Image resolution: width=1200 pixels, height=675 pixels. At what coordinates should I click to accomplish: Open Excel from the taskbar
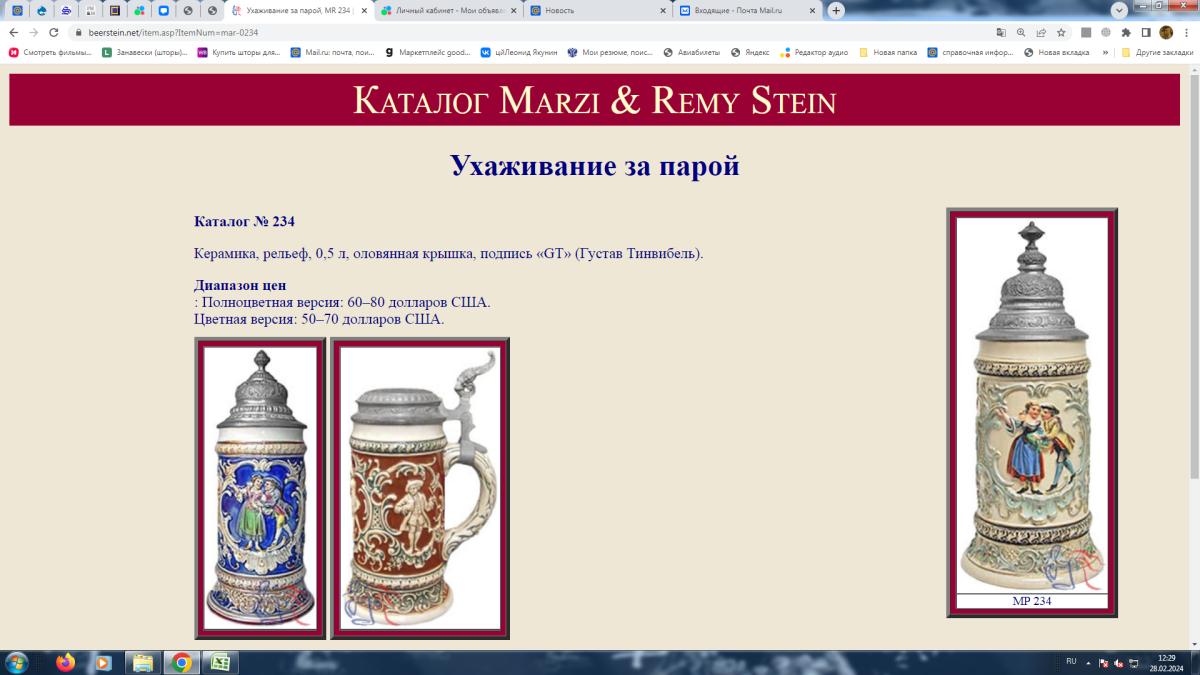[219, 662]
